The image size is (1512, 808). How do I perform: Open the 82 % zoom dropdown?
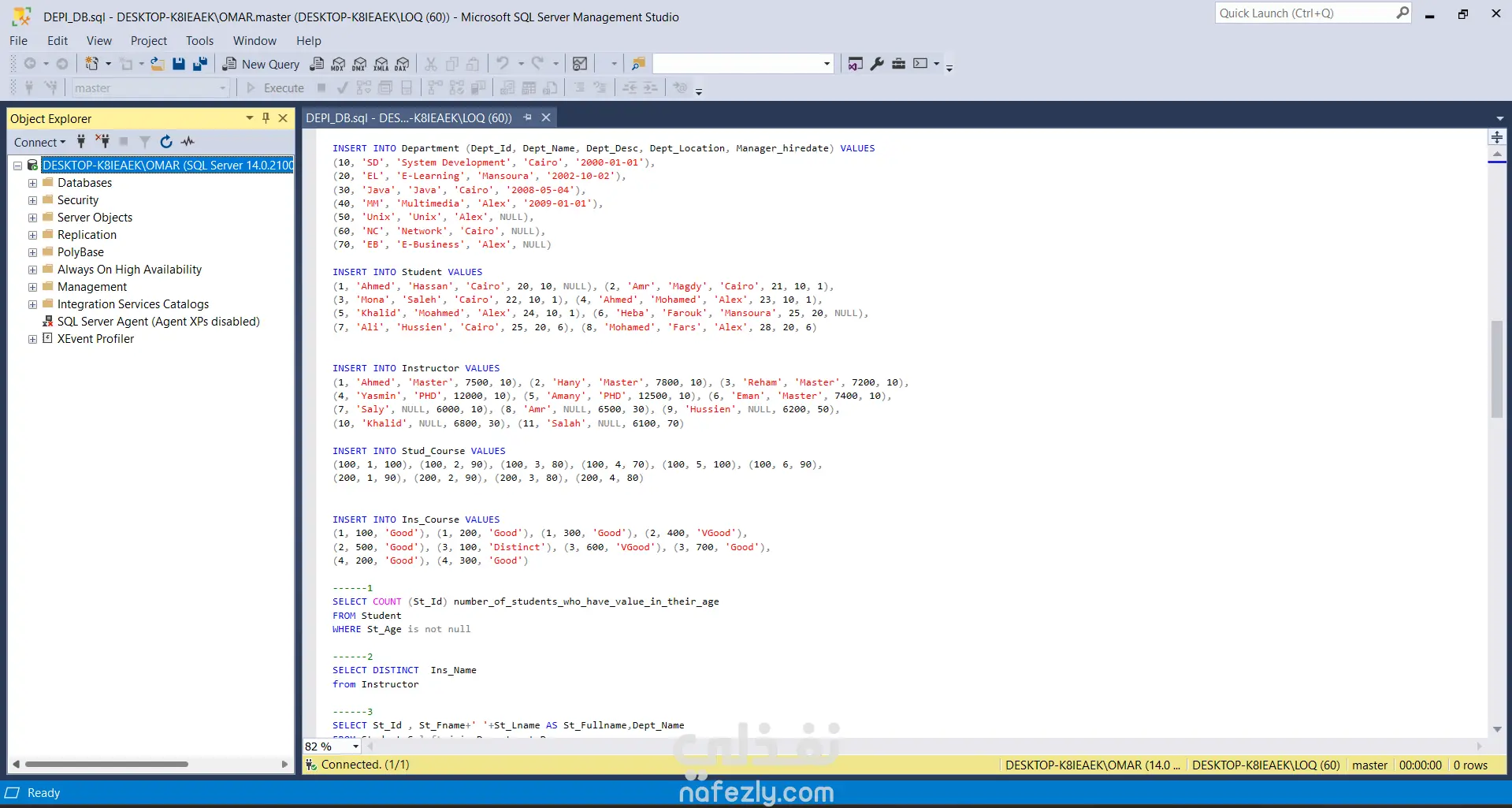coord(355,747)
